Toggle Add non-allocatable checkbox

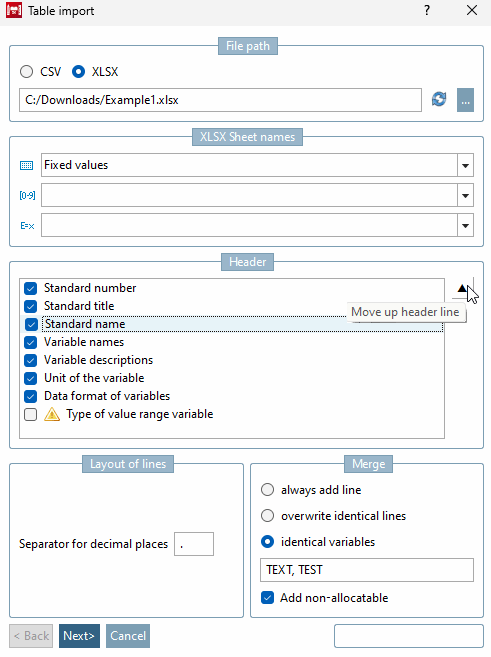[267, 598]
